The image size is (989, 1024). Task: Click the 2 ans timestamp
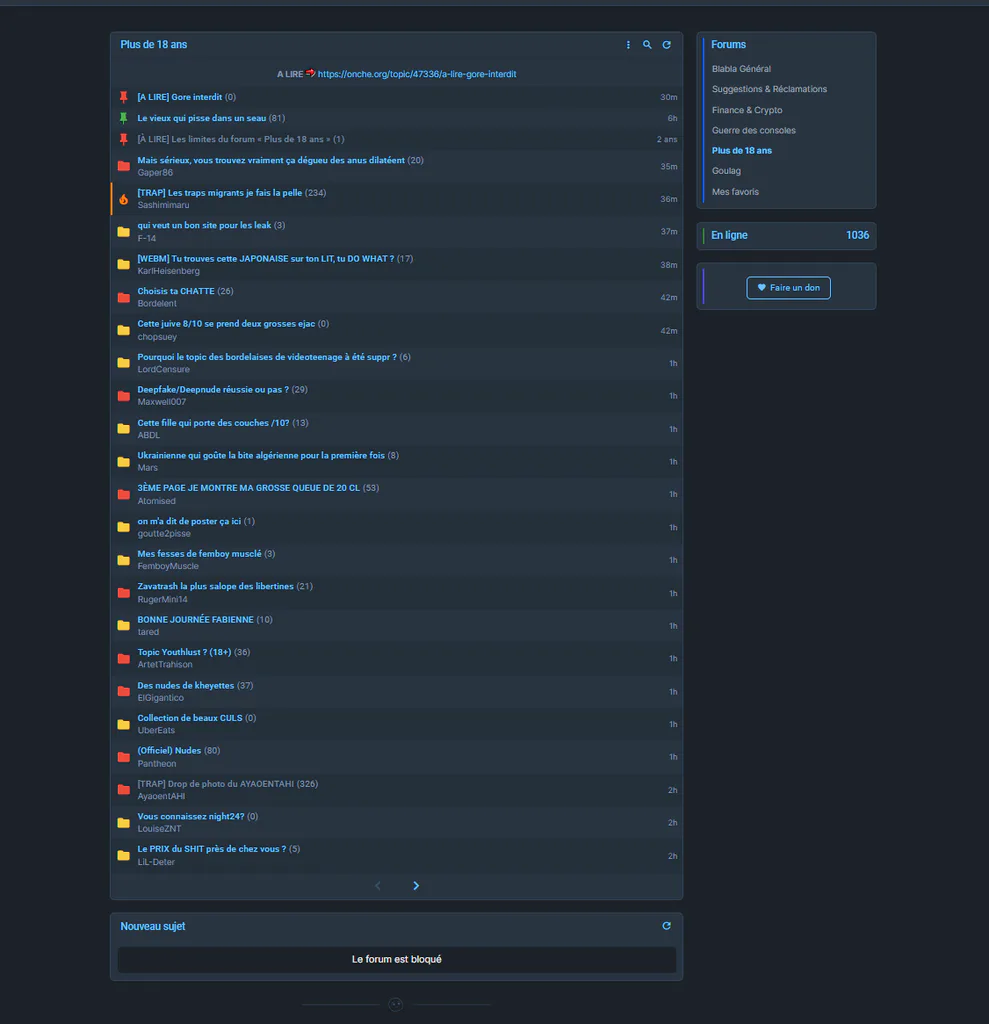[x=667, y=140]
